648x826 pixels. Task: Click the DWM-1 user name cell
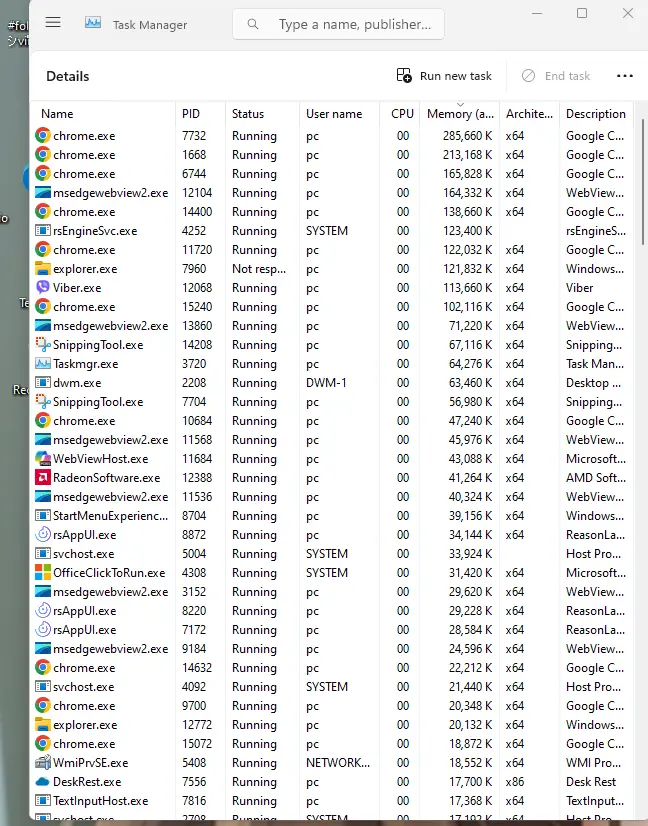[x=326, y=382]
